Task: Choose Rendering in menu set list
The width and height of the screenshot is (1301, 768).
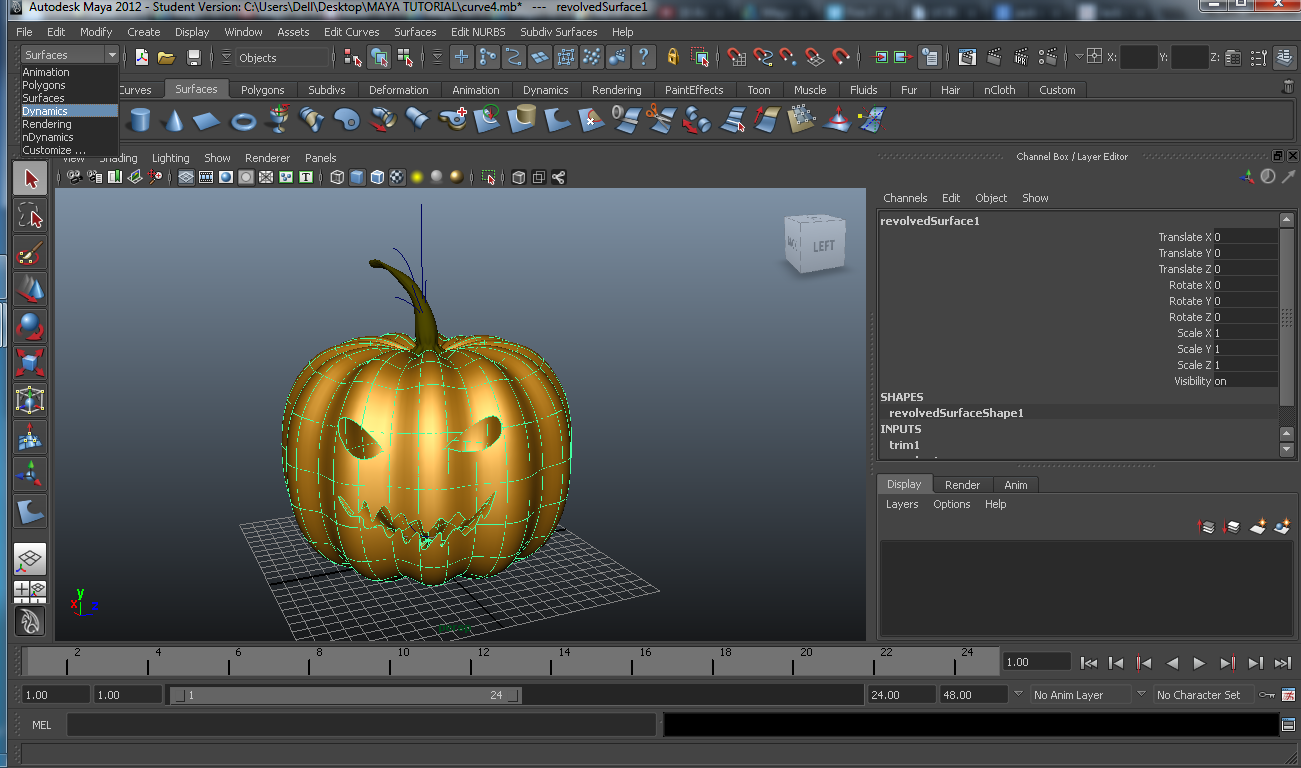Action: pos(70,124)
